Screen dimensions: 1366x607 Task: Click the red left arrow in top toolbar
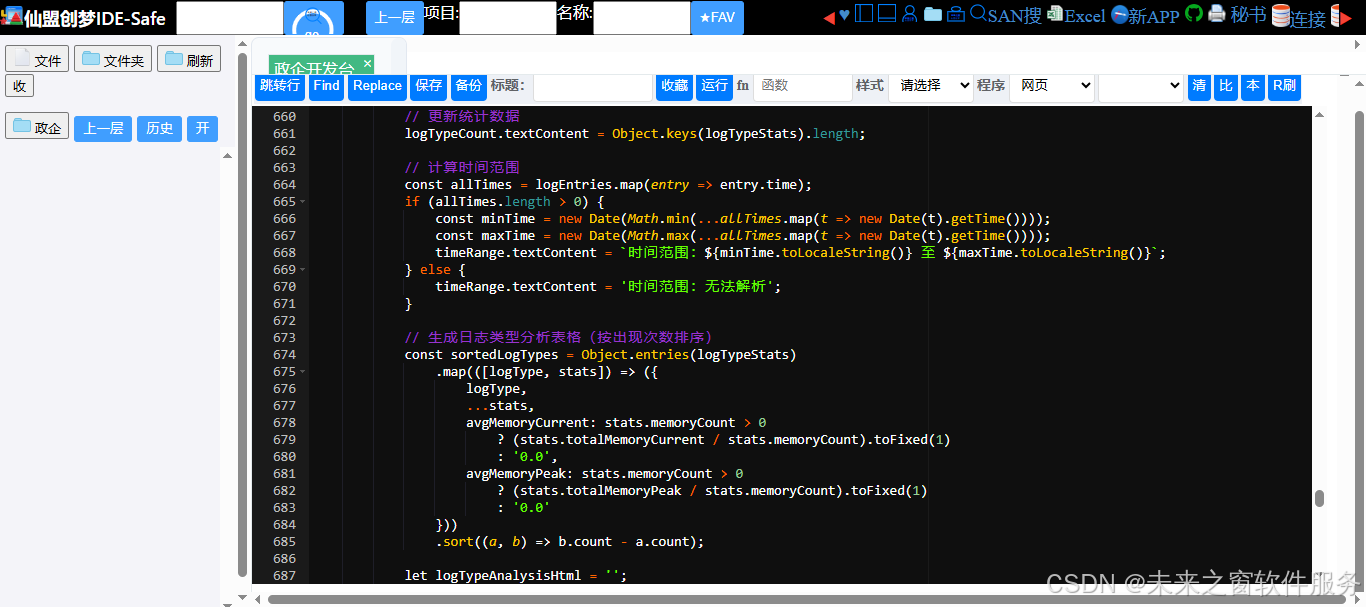(x=828, y=16)
